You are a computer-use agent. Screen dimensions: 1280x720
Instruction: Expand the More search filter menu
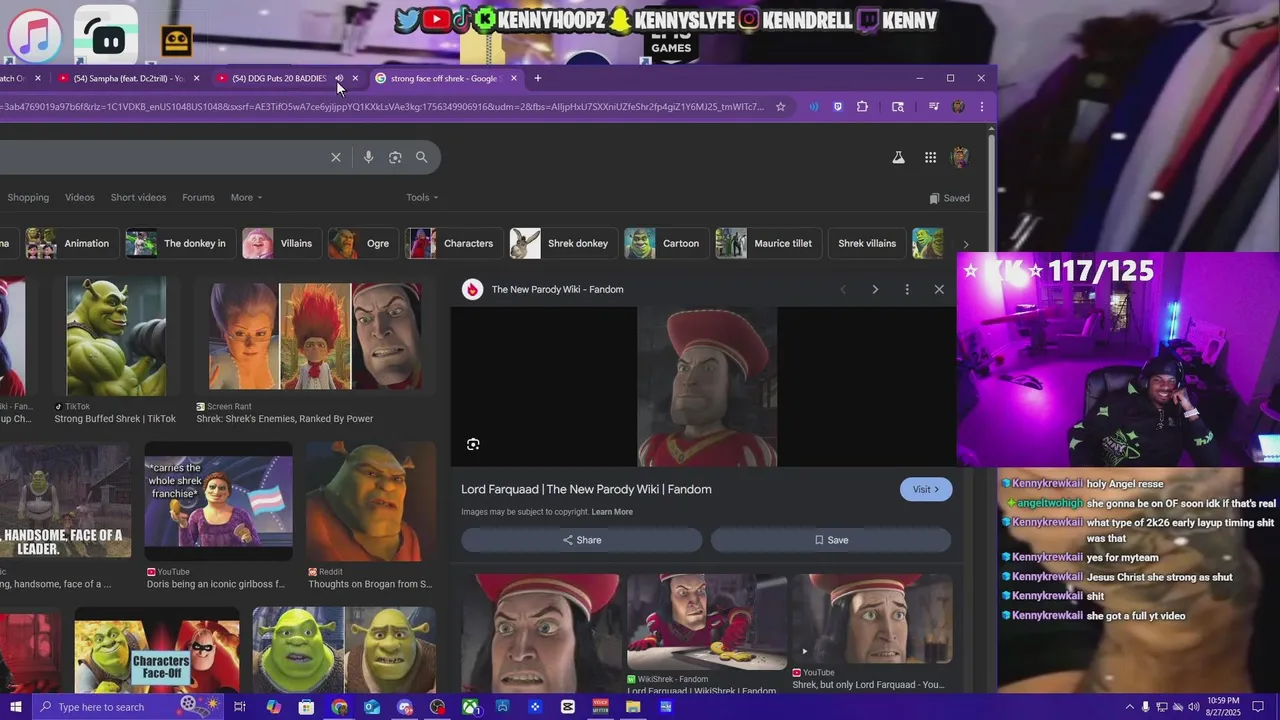(x=246, y=197)
